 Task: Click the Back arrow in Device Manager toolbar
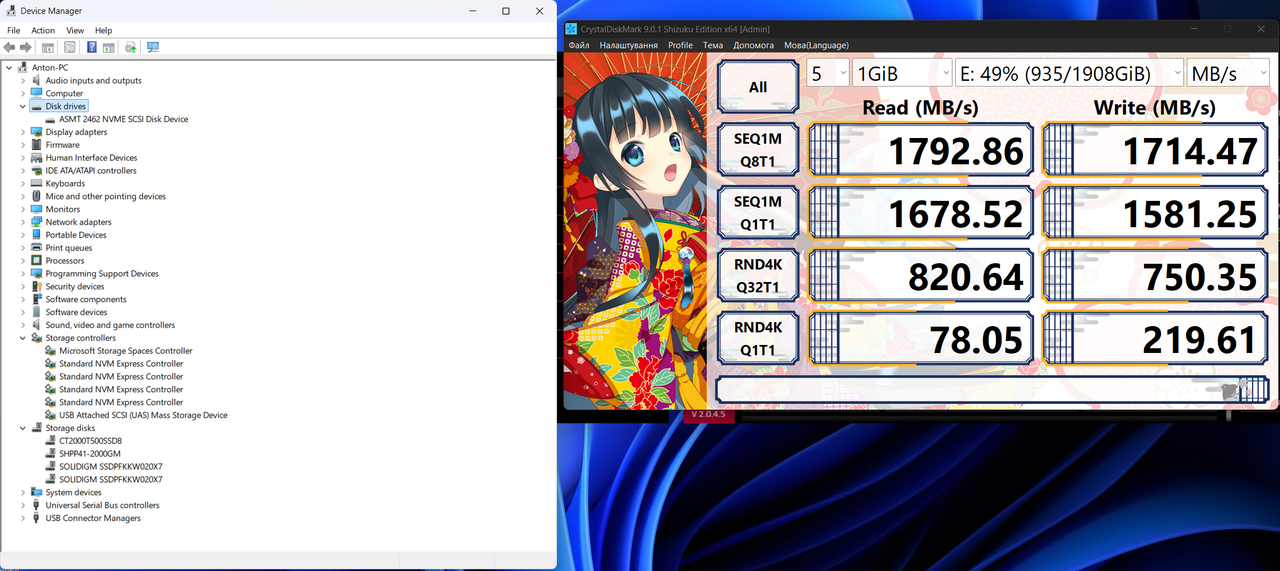point(10,47)
